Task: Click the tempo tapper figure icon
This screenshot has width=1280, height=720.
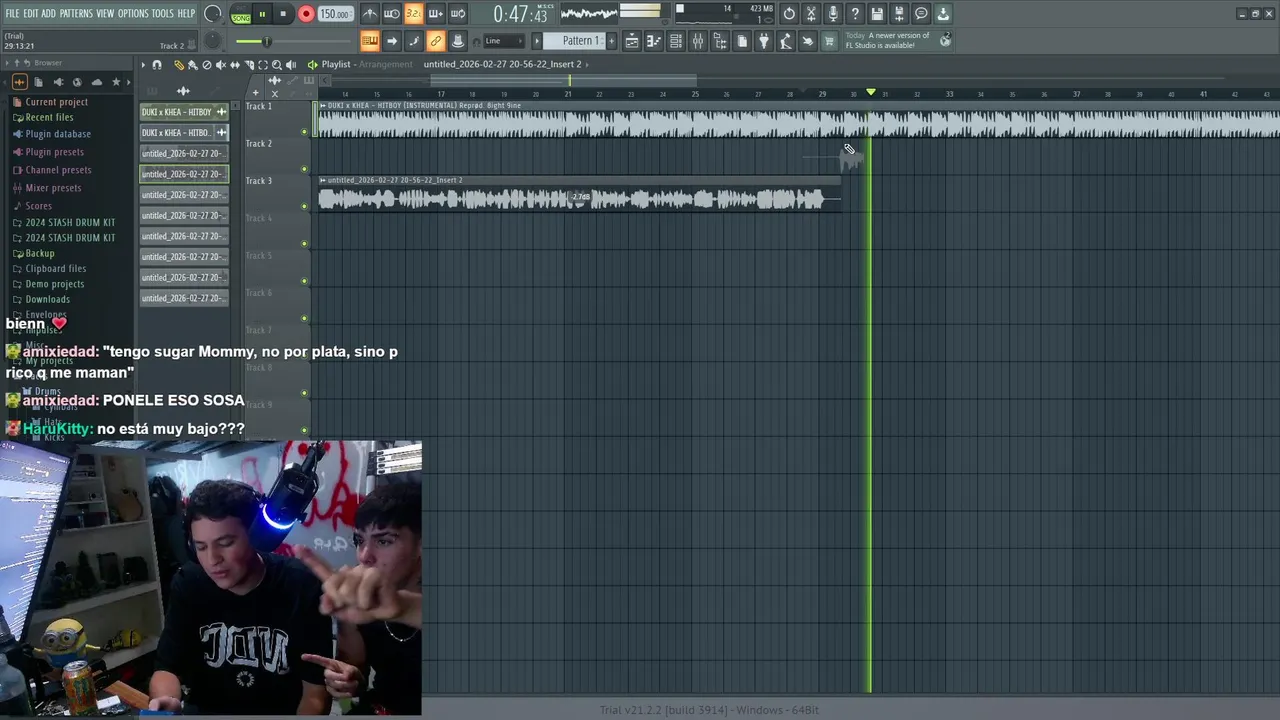Action: tap(786, 41)
